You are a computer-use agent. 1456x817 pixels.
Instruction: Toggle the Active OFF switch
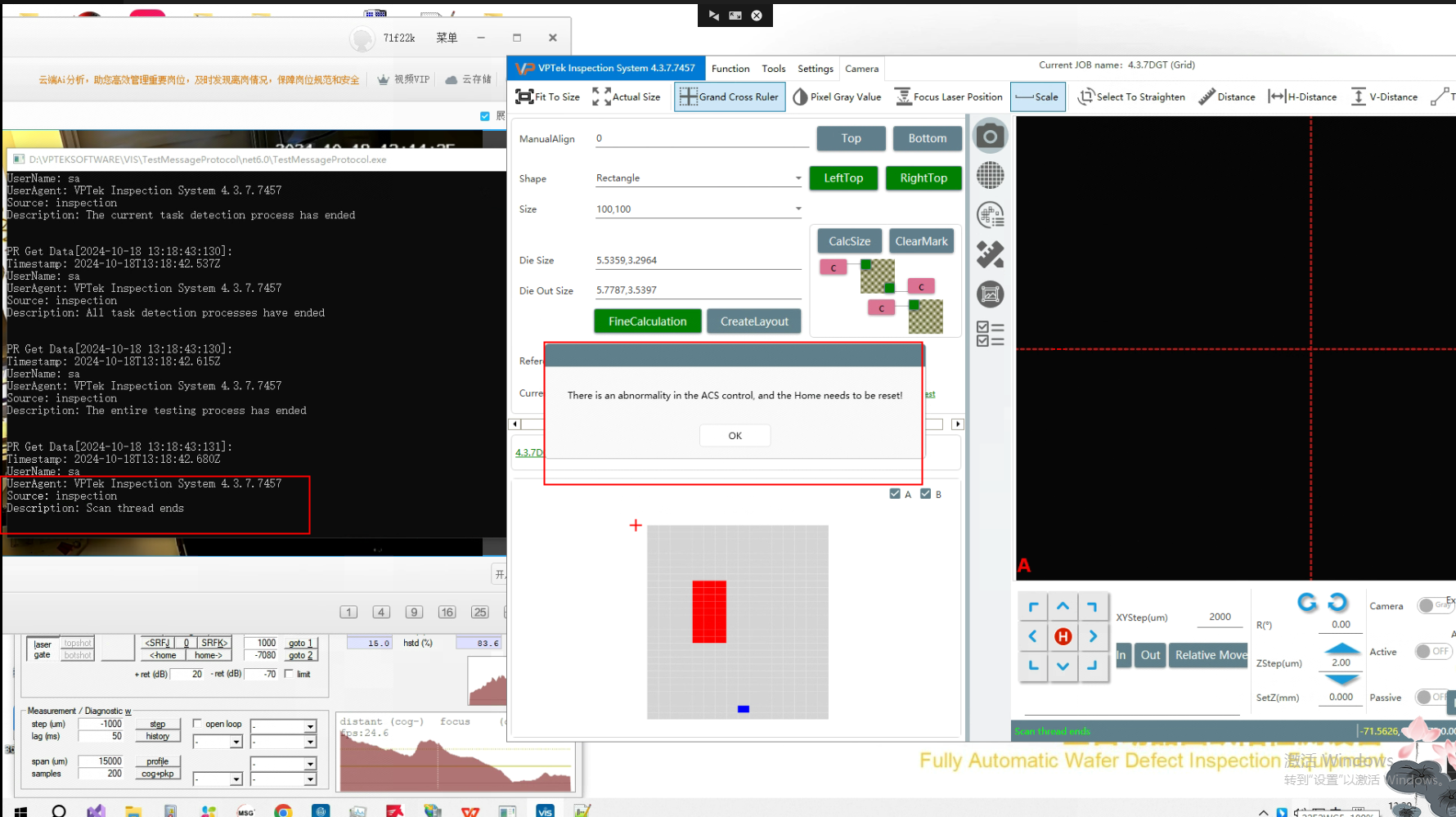tap(1434, 651)
